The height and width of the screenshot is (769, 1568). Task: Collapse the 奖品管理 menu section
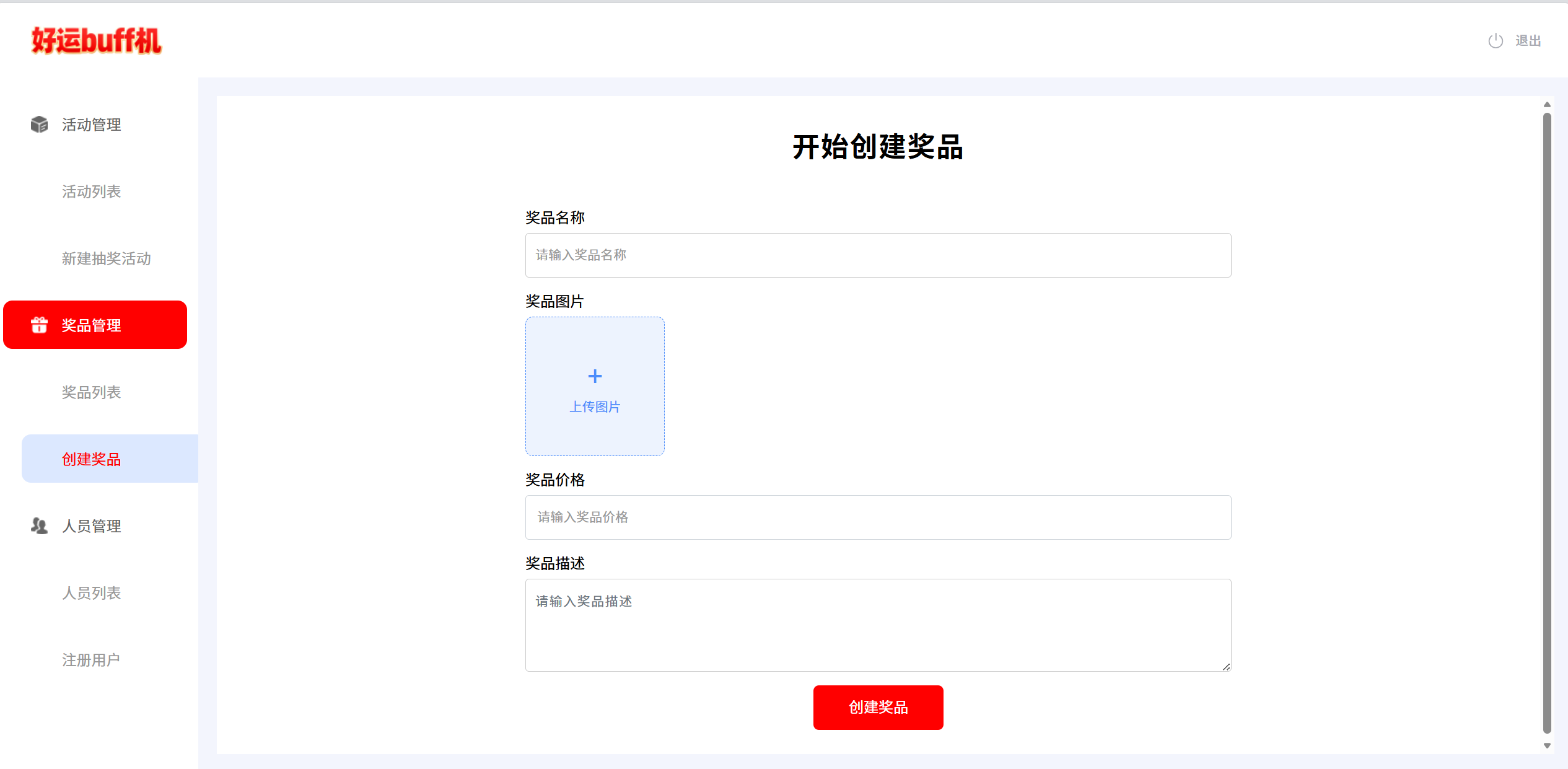(x=95, y=325)
